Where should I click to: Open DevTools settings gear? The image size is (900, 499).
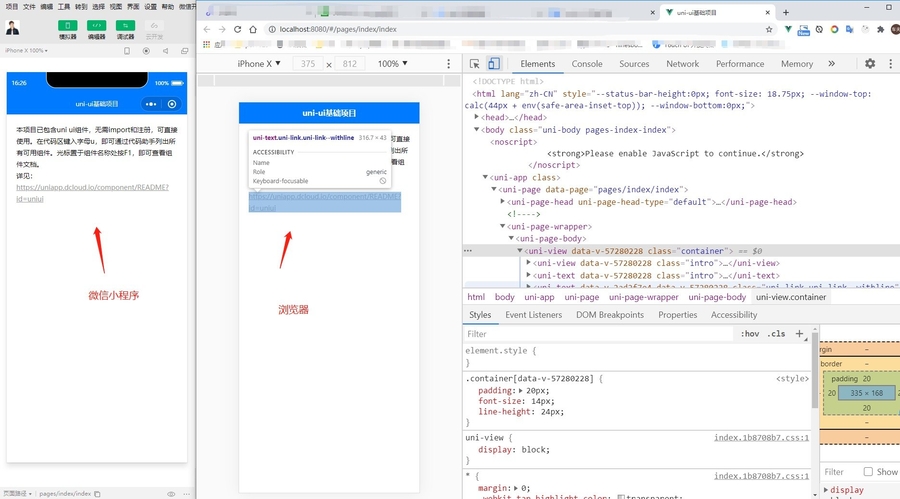(869, 64)
